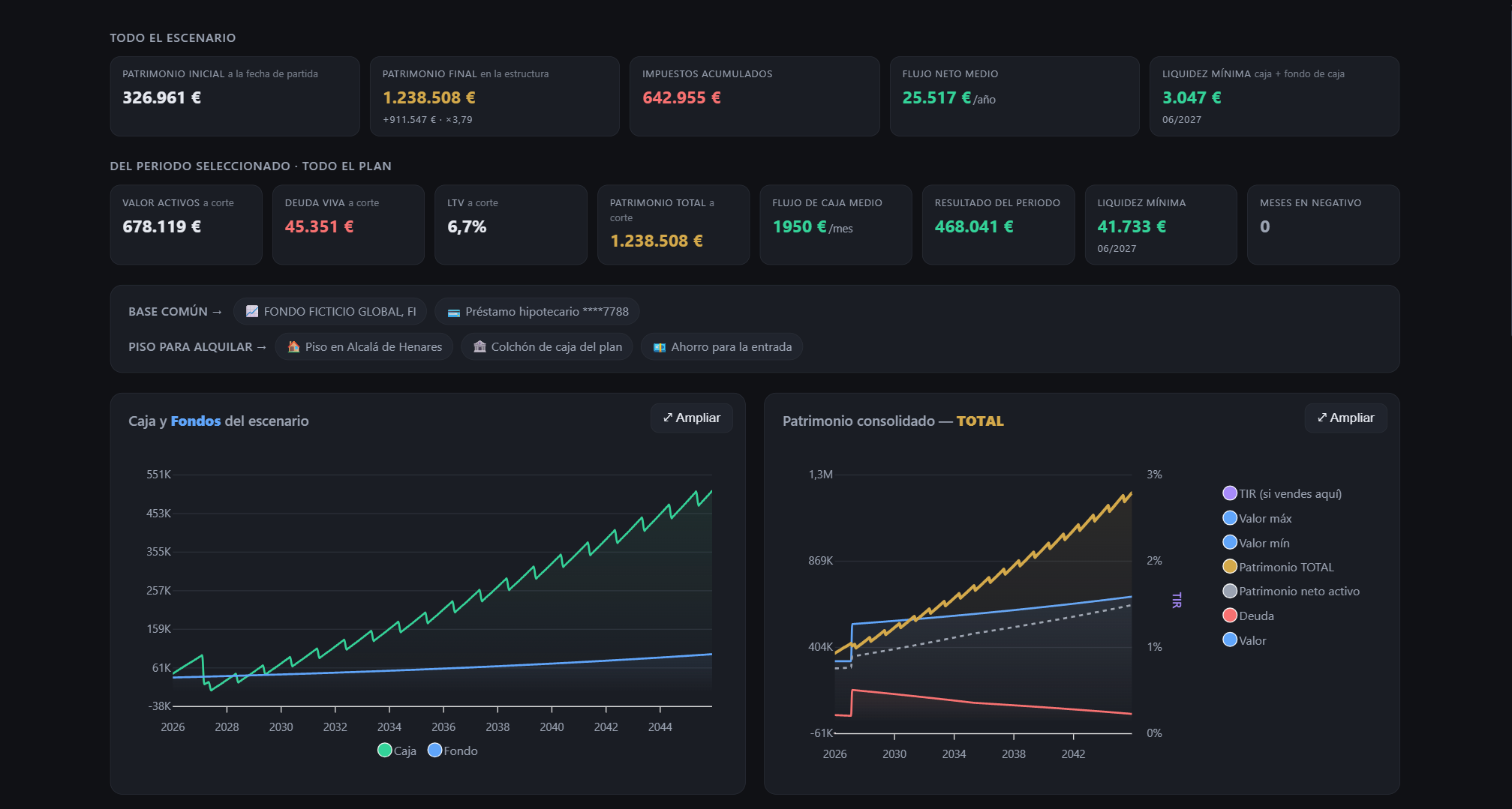1512x809 pixels.
Task: Click the bank icon in Colchón de caja chip
Action: 479,347
